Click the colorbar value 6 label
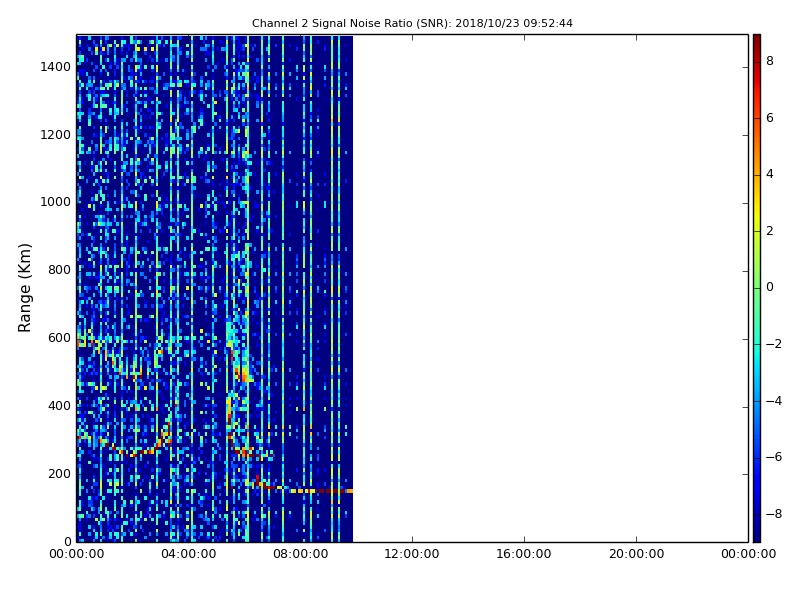 click(x=770, y=118)
